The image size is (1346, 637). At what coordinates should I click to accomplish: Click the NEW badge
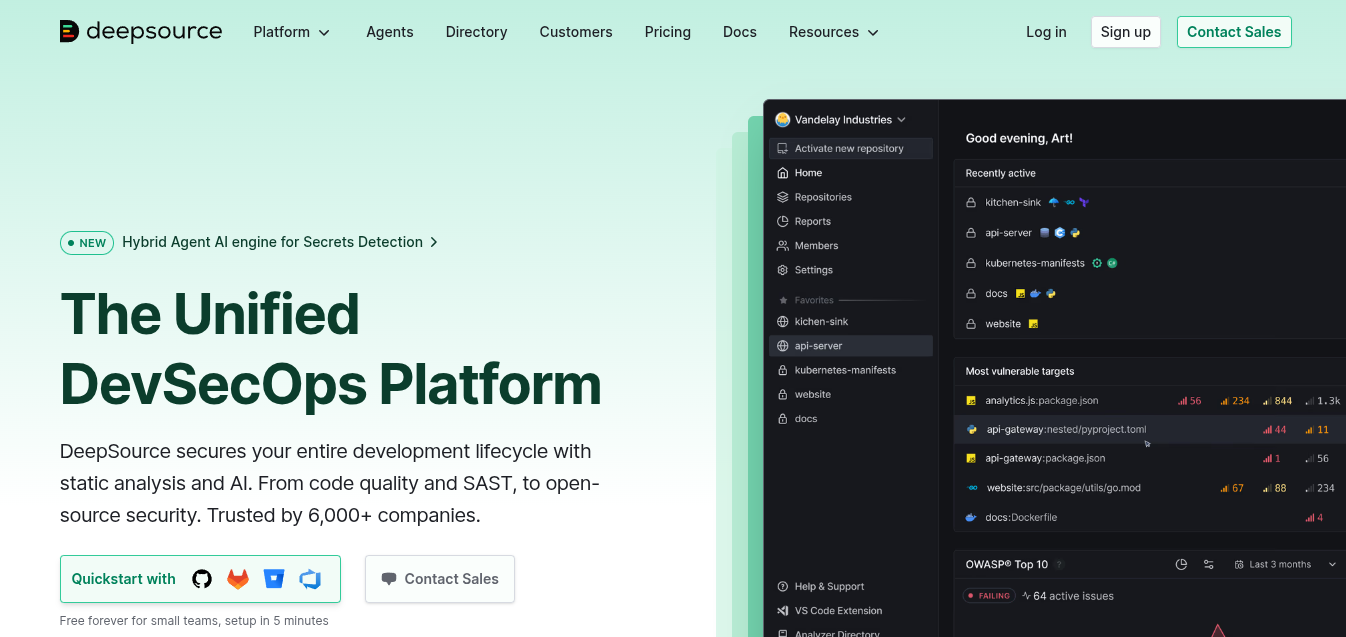click(x=87, y=242)
